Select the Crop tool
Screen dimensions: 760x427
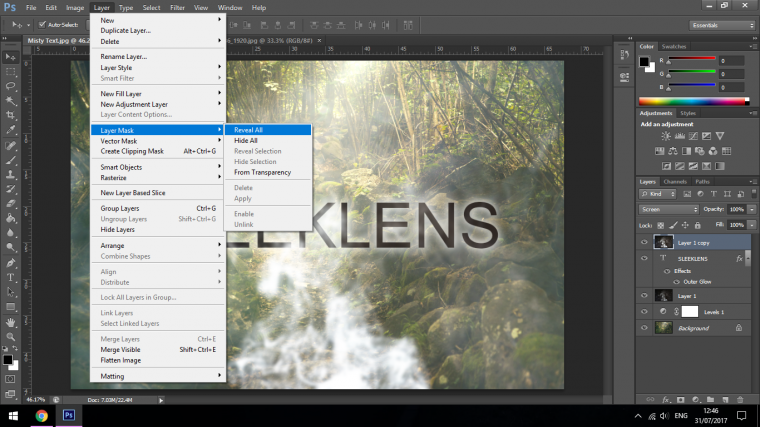pos(10,115)
